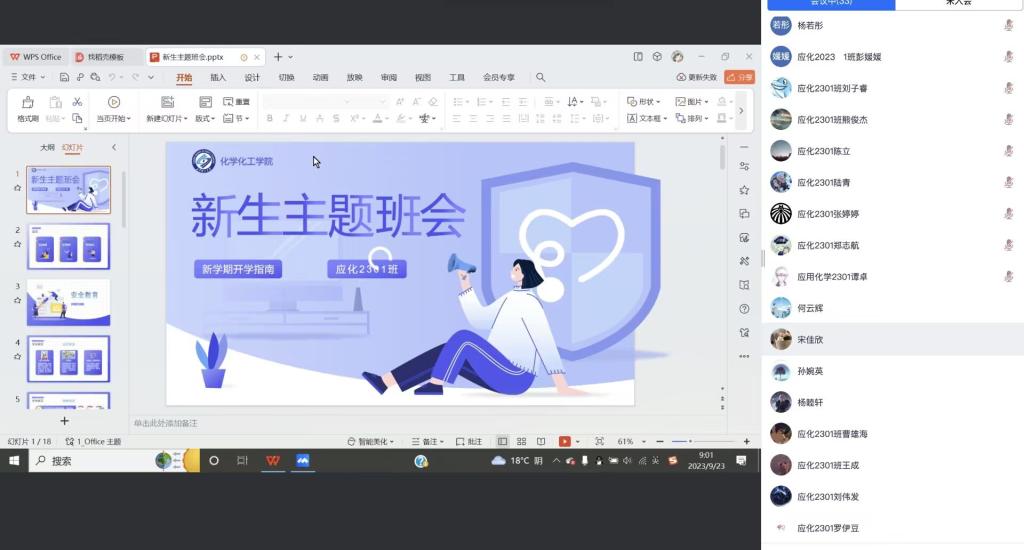
Task: Click the search magnifier icon in ribbon tabs
Action: (541, 77)
